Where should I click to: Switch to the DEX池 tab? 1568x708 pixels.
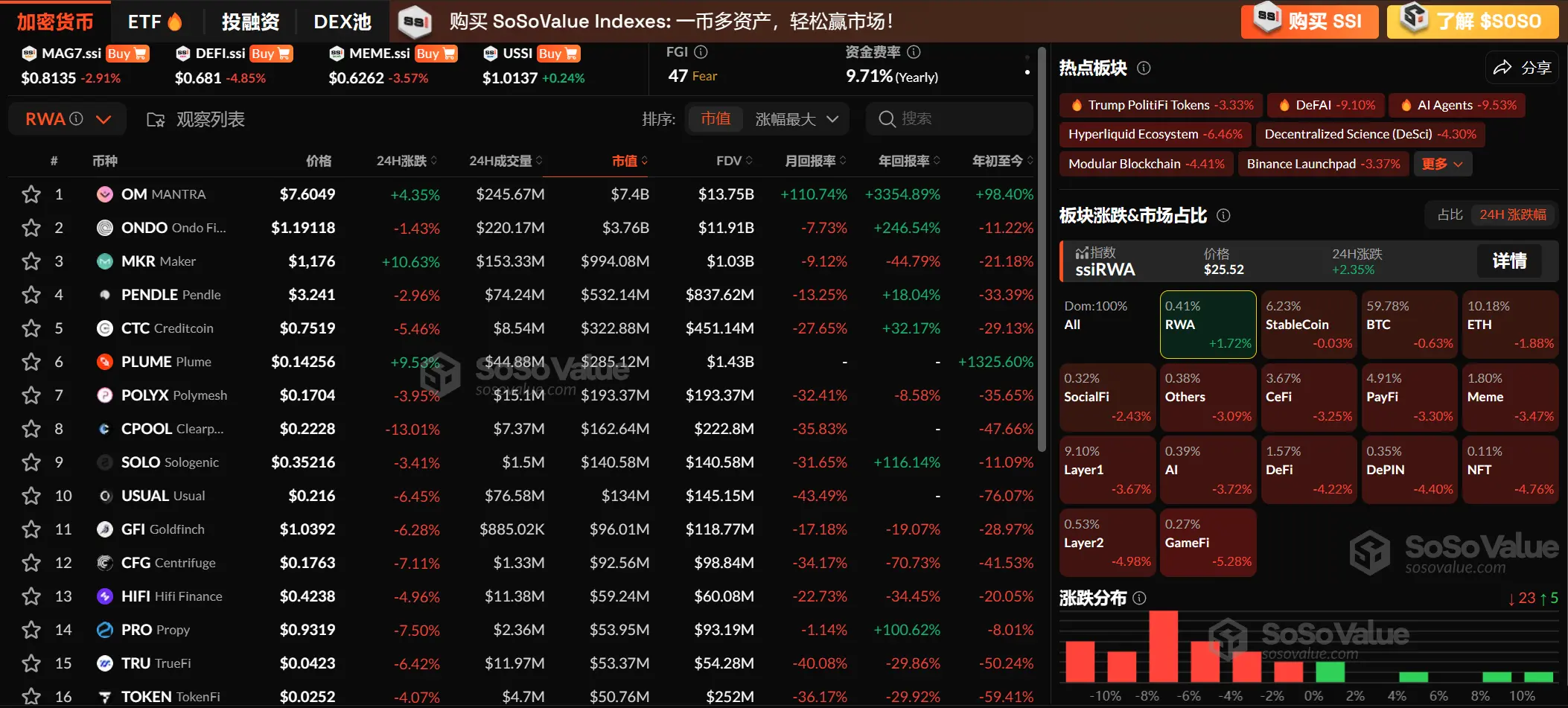(x=342, y=22)
